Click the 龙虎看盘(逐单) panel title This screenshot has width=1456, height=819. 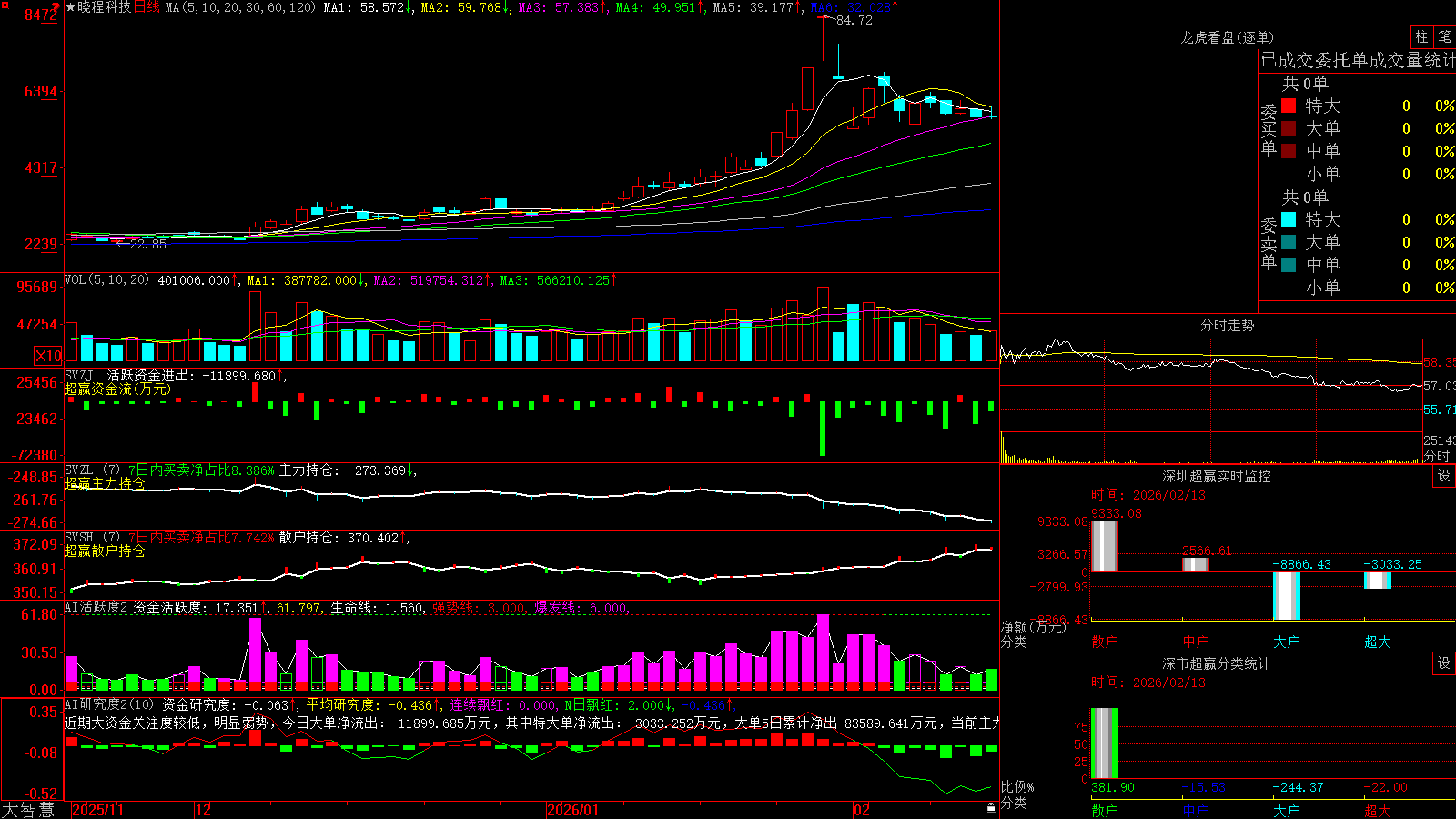coord(1228,37)
